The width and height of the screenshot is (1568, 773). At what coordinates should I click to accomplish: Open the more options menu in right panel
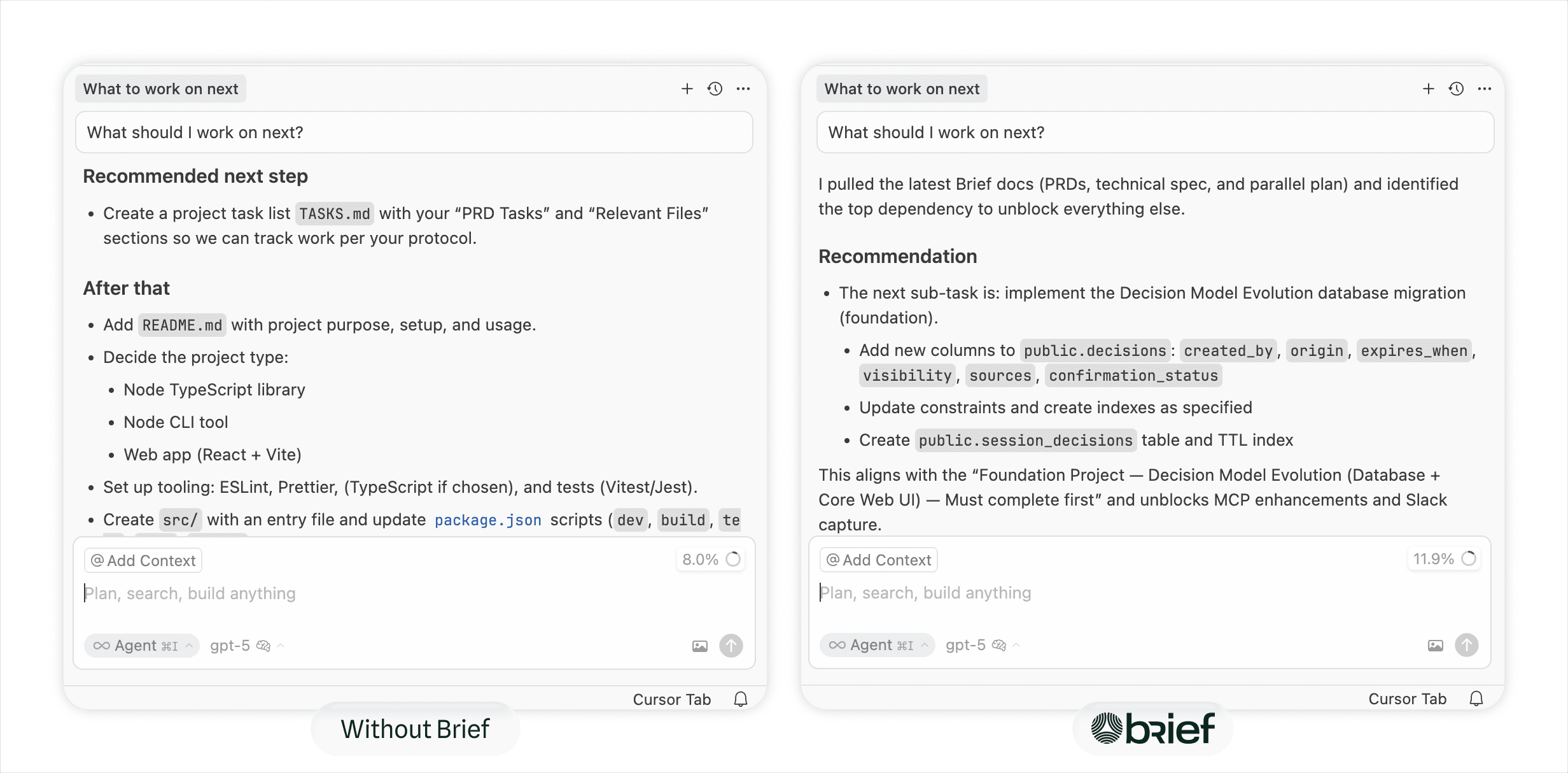pyautogui.click(x=1485, y=89)
